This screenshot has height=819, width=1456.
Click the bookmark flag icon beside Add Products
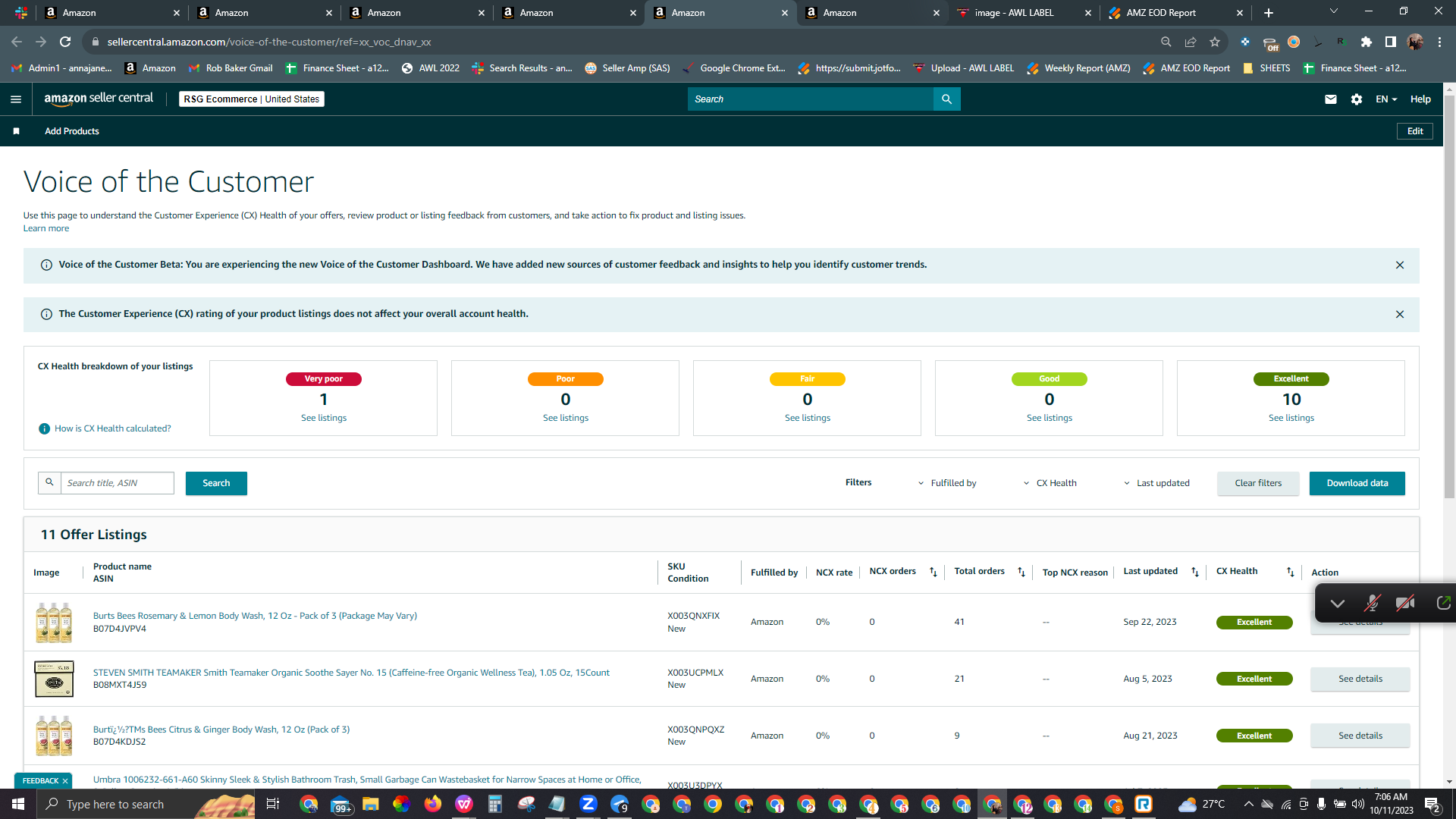16,131
